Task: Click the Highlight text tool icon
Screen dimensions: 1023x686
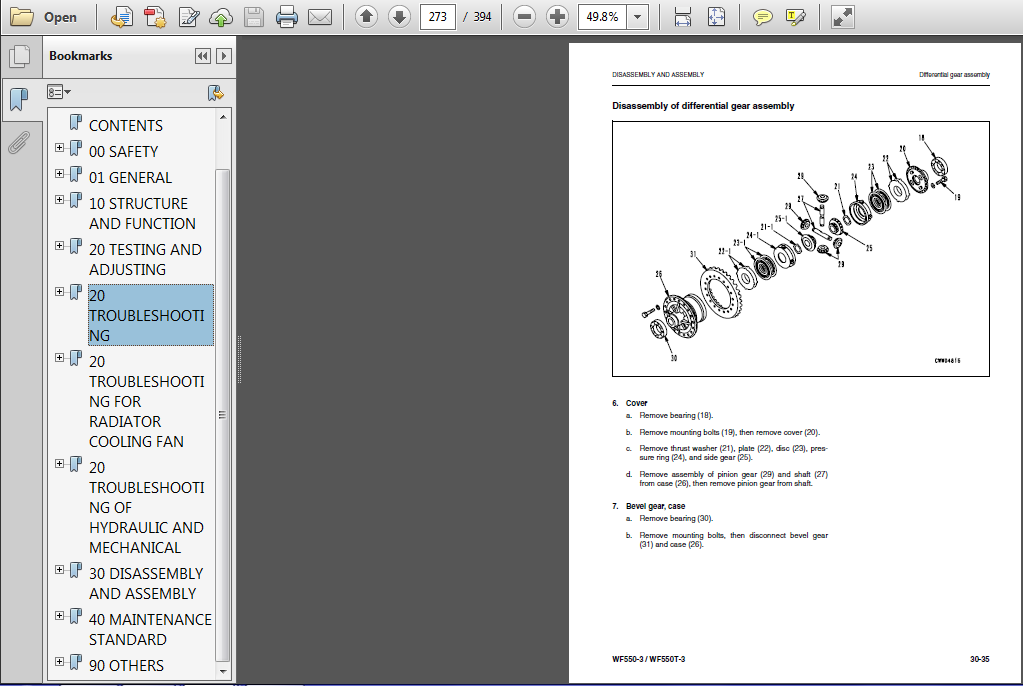Action: pos(795,17)
